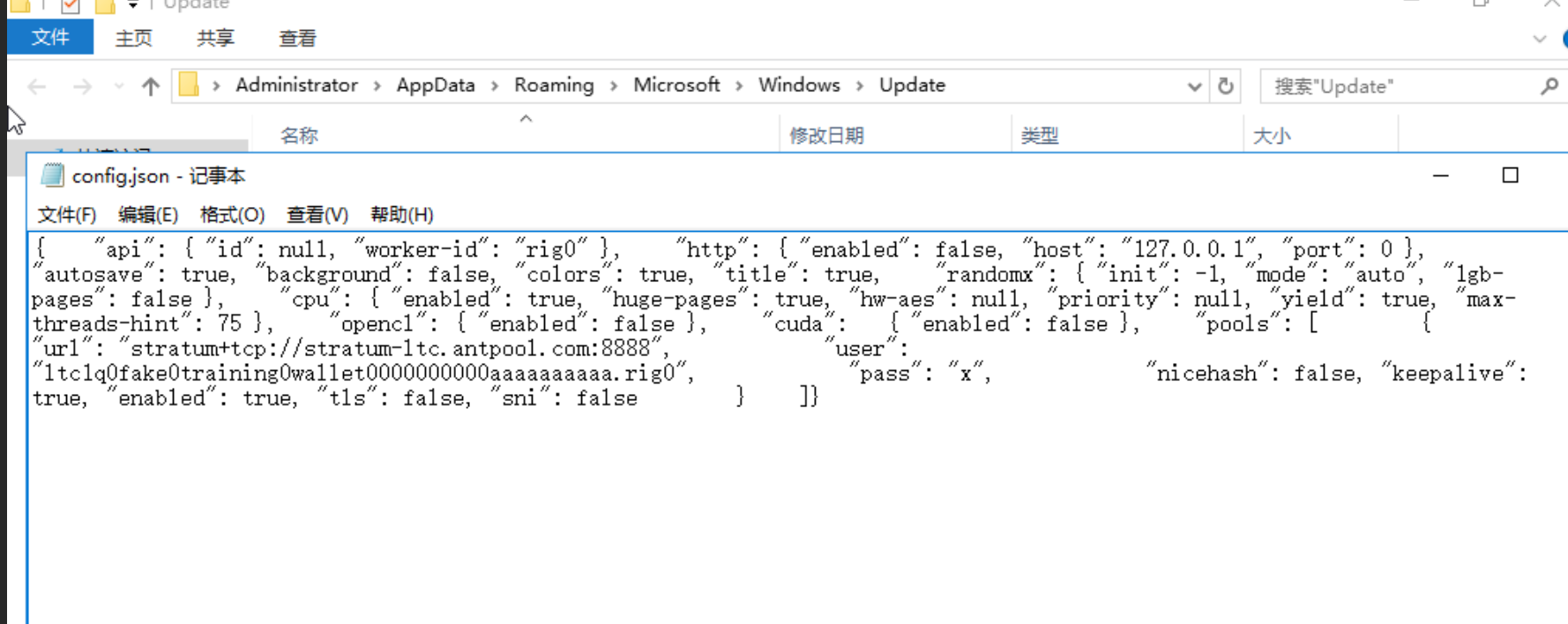The width and height of the screenshot is (1568, 624).
Task: Click the "cuda" key text
Action: tap(798, 323)
